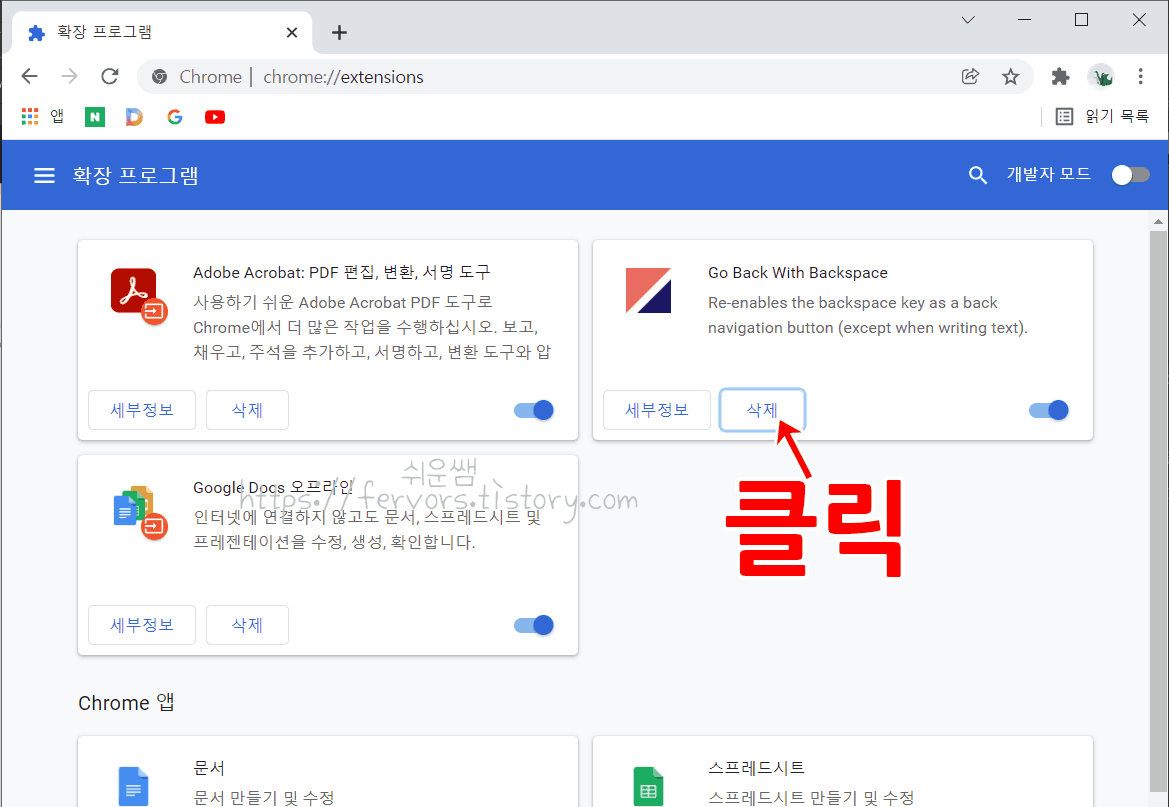The image size is (1169, 807).
Task: Click the browser back arrow
Action: (x=29, y=76)
